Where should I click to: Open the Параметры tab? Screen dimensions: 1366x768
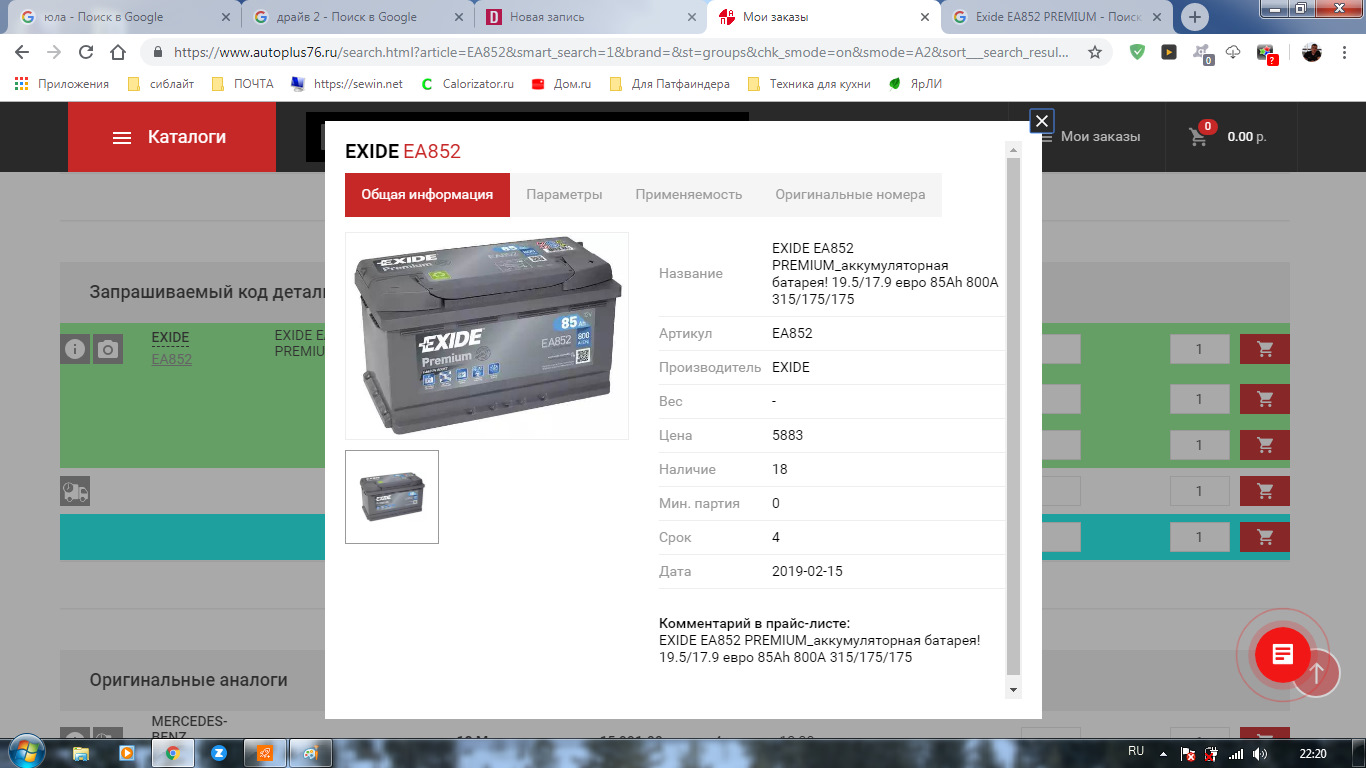564,195
